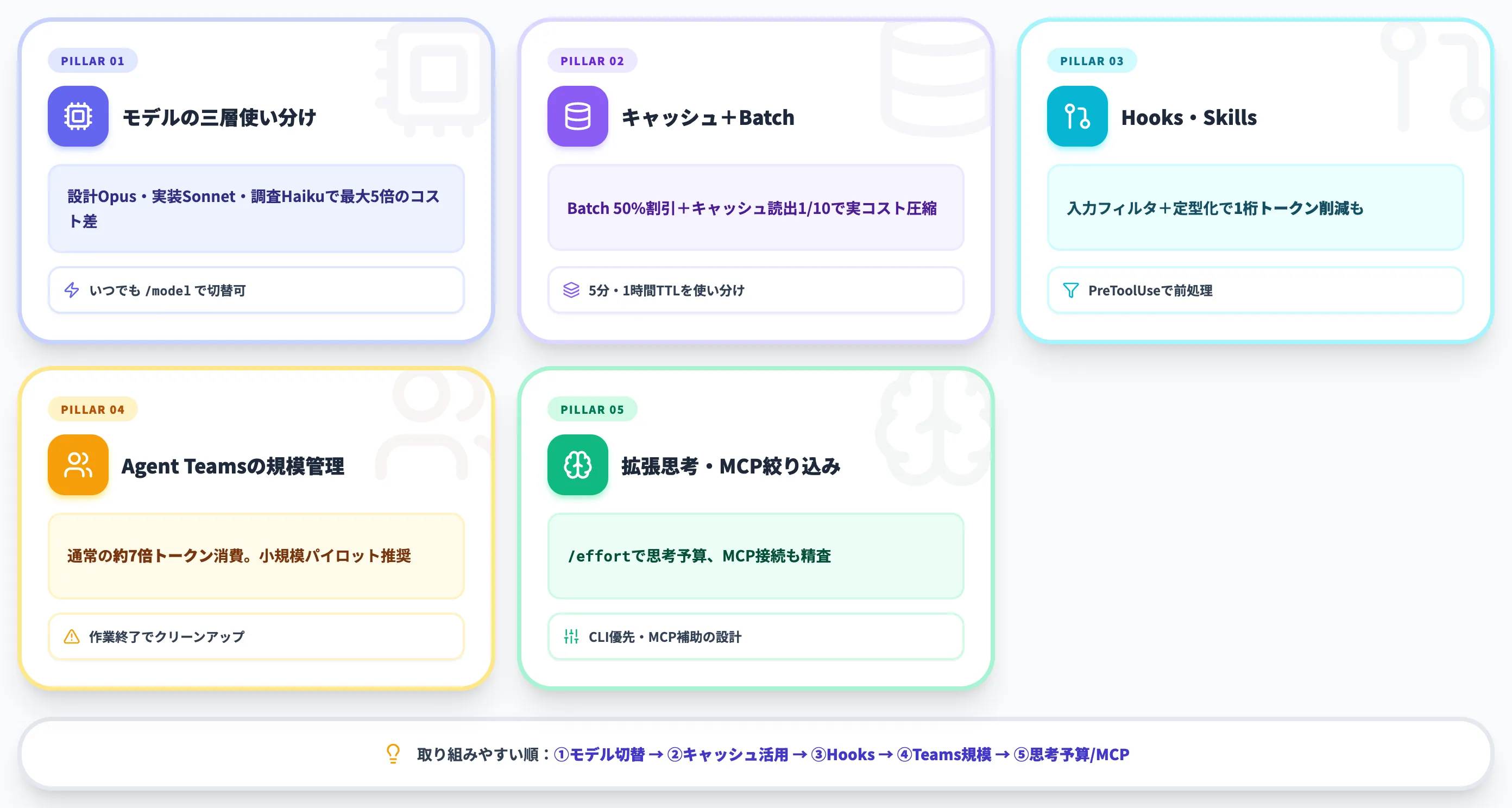Image resolution: width=1512 pixels, height=808 pixels.
Task: Click the warning triangle icon next to 作業終了
Action: 72,636
